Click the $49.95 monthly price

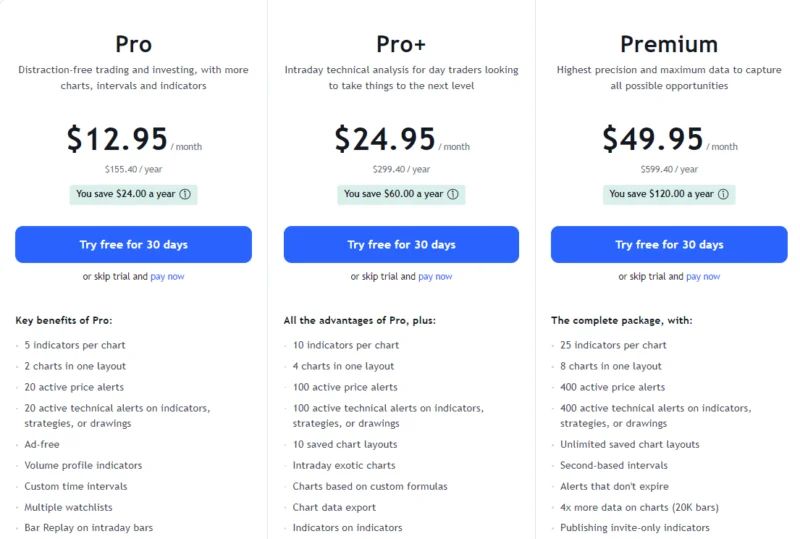pos(653,139)
